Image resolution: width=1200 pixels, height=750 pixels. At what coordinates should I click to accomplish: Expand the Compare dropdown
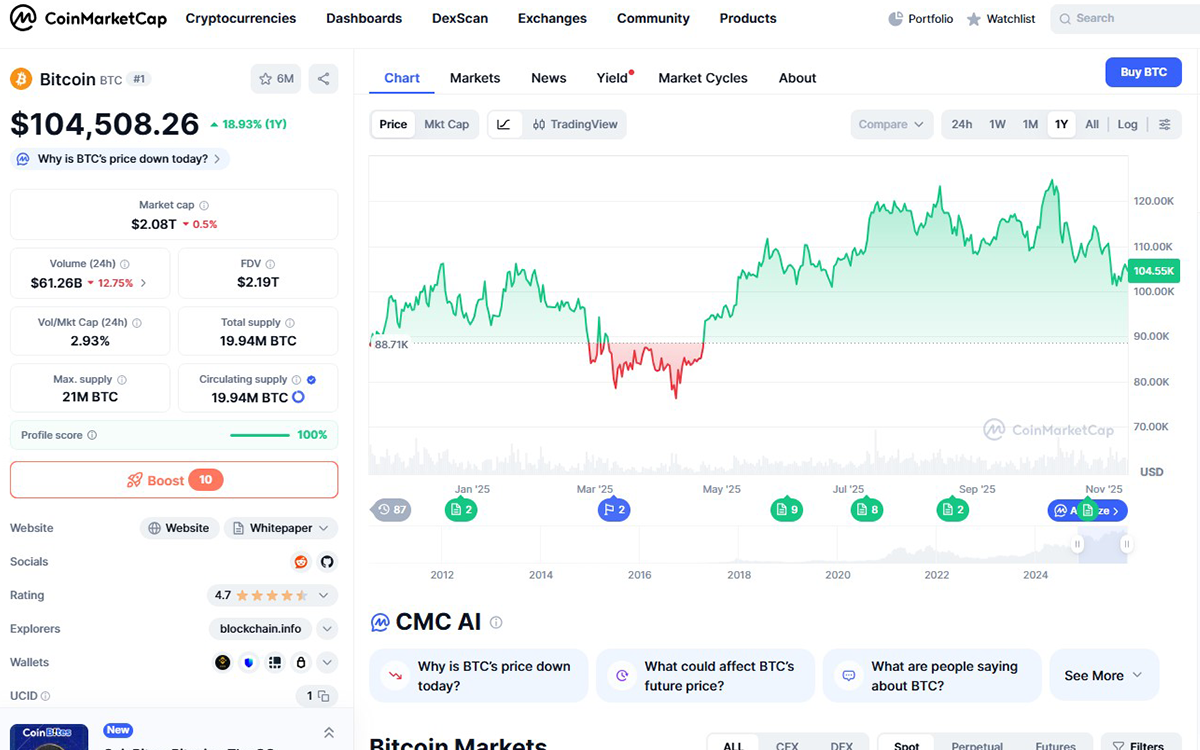point(892,125)
